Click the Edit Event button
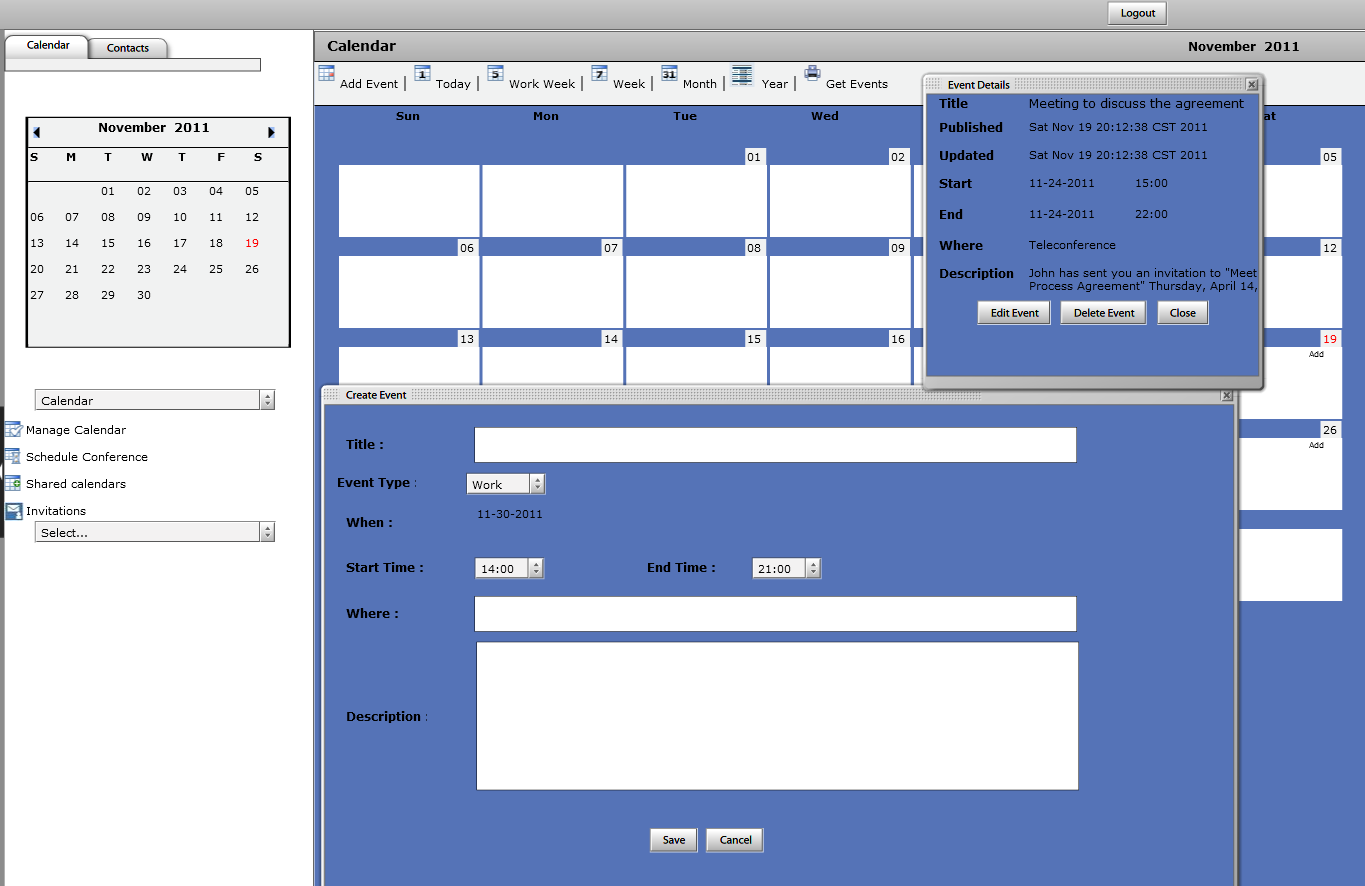This screenshot has width=1365, height=886. tap(1014, 313)
